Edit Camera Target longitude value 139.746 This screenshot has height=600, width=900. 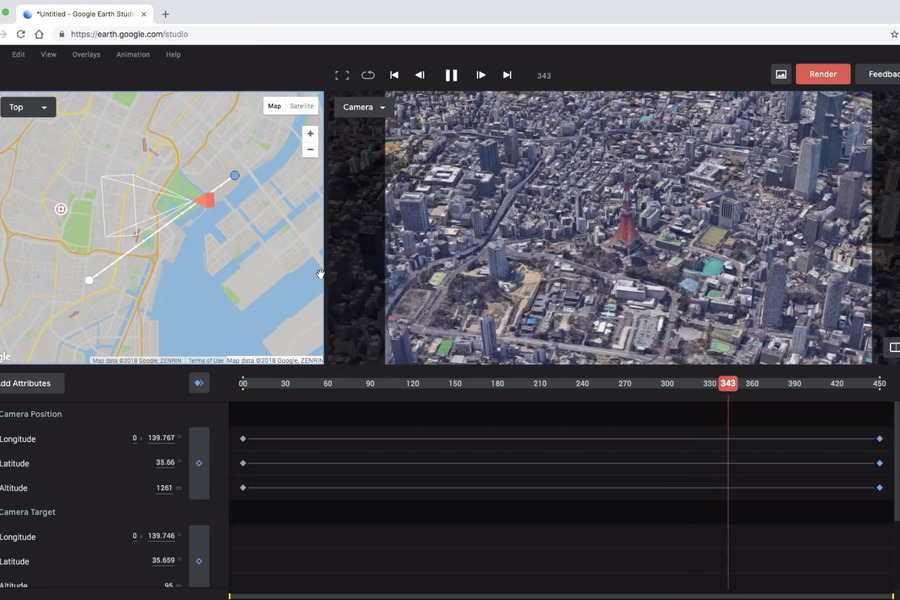pos(161,536)
